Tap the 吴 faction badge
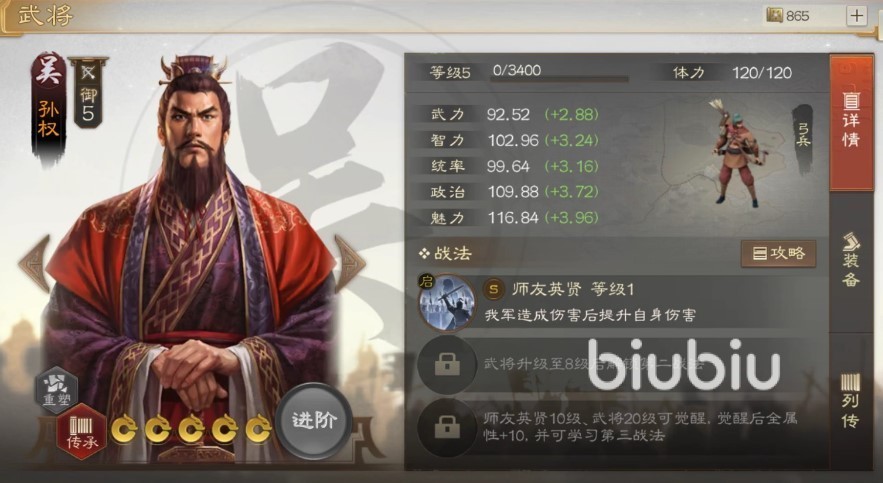 [48, 71]
